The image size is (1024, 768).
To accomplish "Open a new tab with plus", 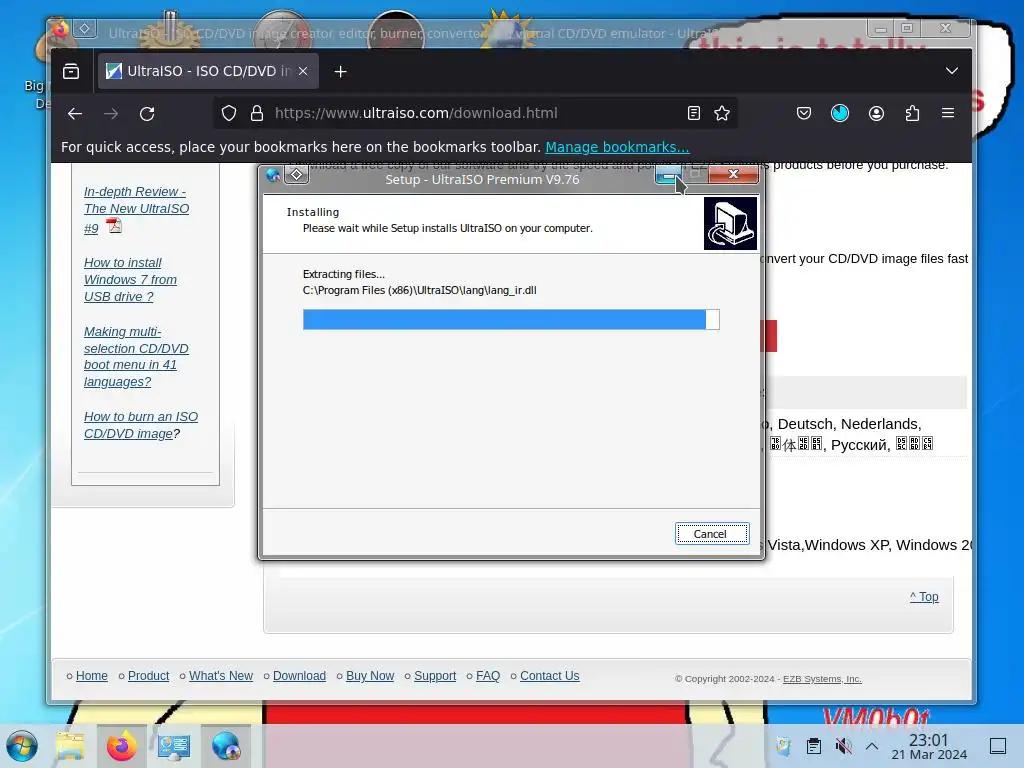I will coord(340,72).
